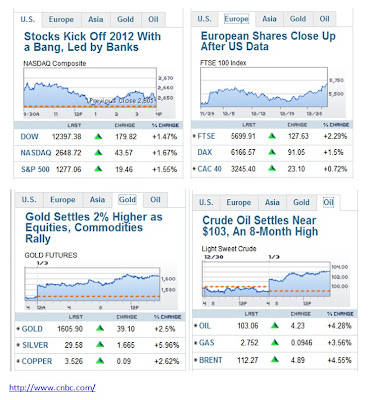Viewport: 368px width, 400px height.
Task: Click the NASDAQ Composite chart
Action: (x=90, y=88)
